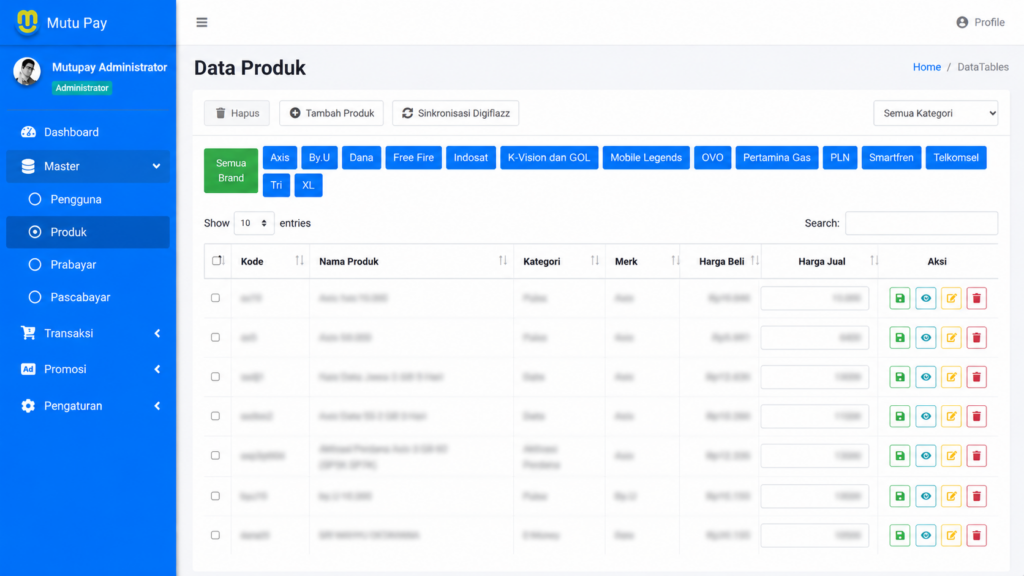Screen dimensions: 1024x576
Task: Click the Tambah Produk button
Action: tap(331, 113)
